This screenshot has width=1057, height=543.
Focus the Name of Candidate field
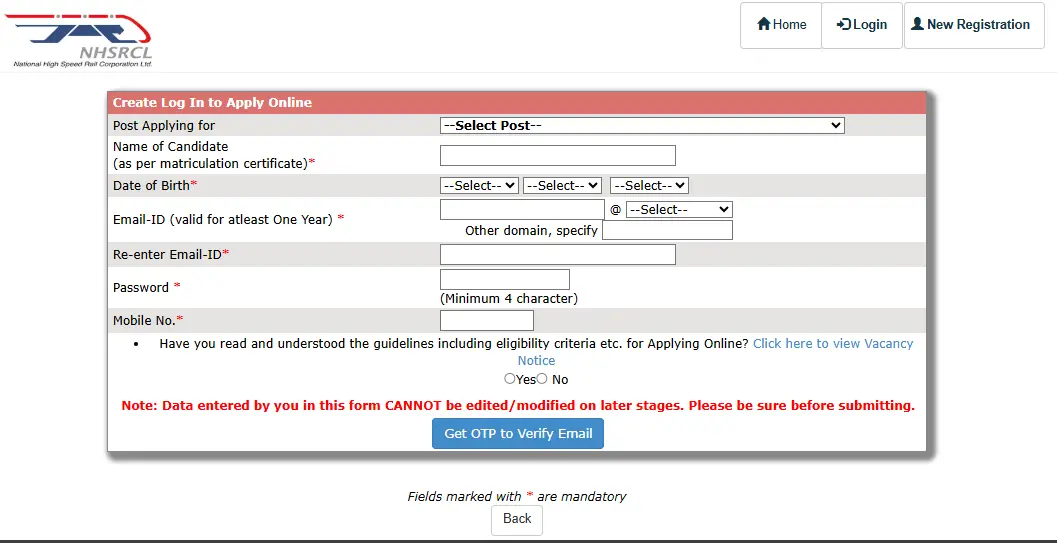[557, 155]
